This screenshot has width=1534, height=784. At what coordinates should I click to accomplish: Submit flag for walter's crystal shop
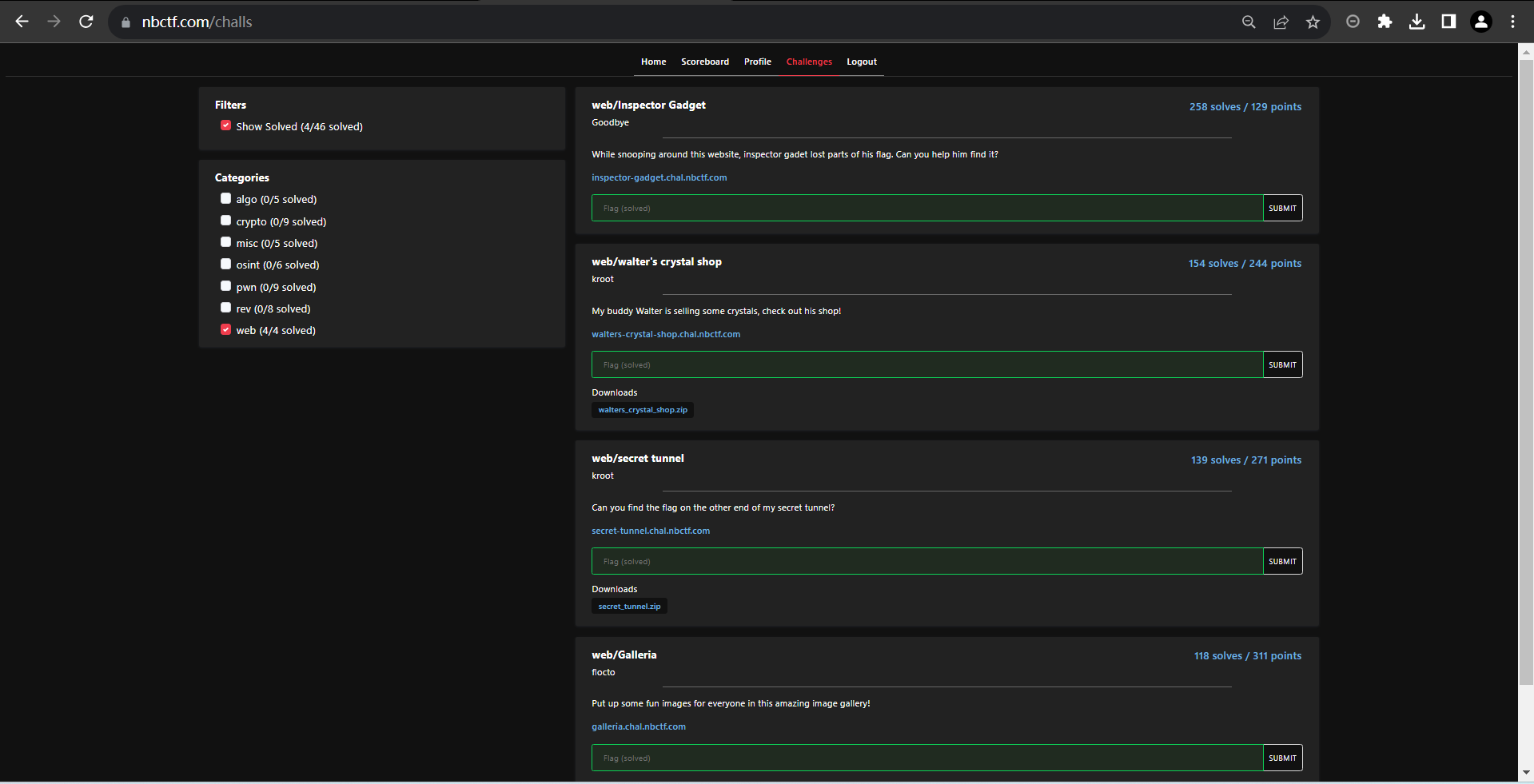pyautogui.click(x=1283, y=364)
